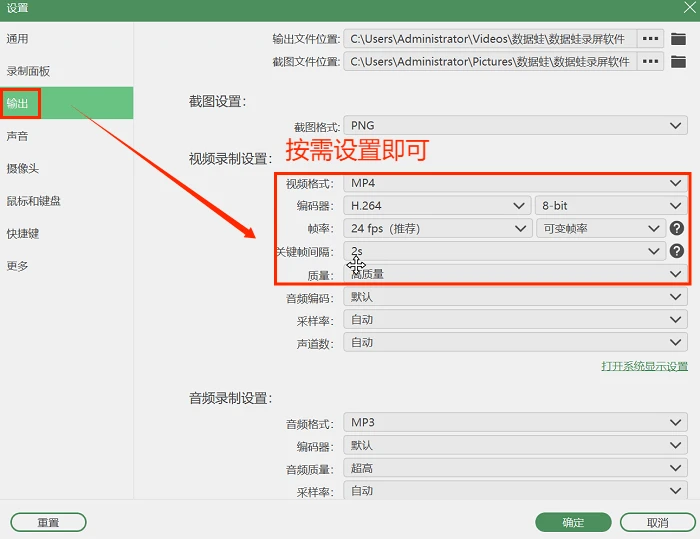This screenshot has width=700, height=539.
Task: Open folder for screenshot file location
Action: point(678,61)
